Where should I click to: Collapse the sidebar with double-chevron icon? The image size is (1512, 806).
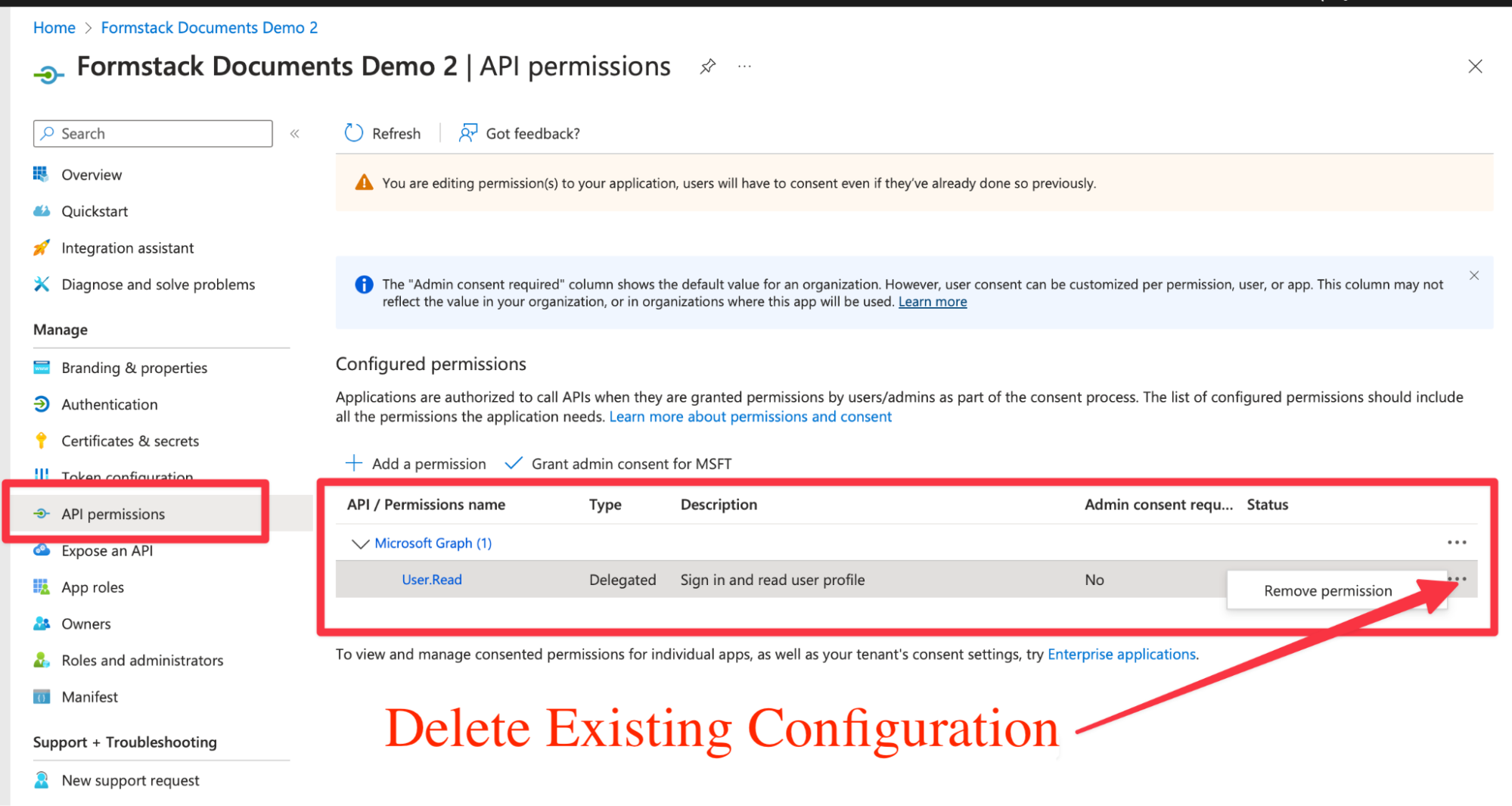(295, 134)
